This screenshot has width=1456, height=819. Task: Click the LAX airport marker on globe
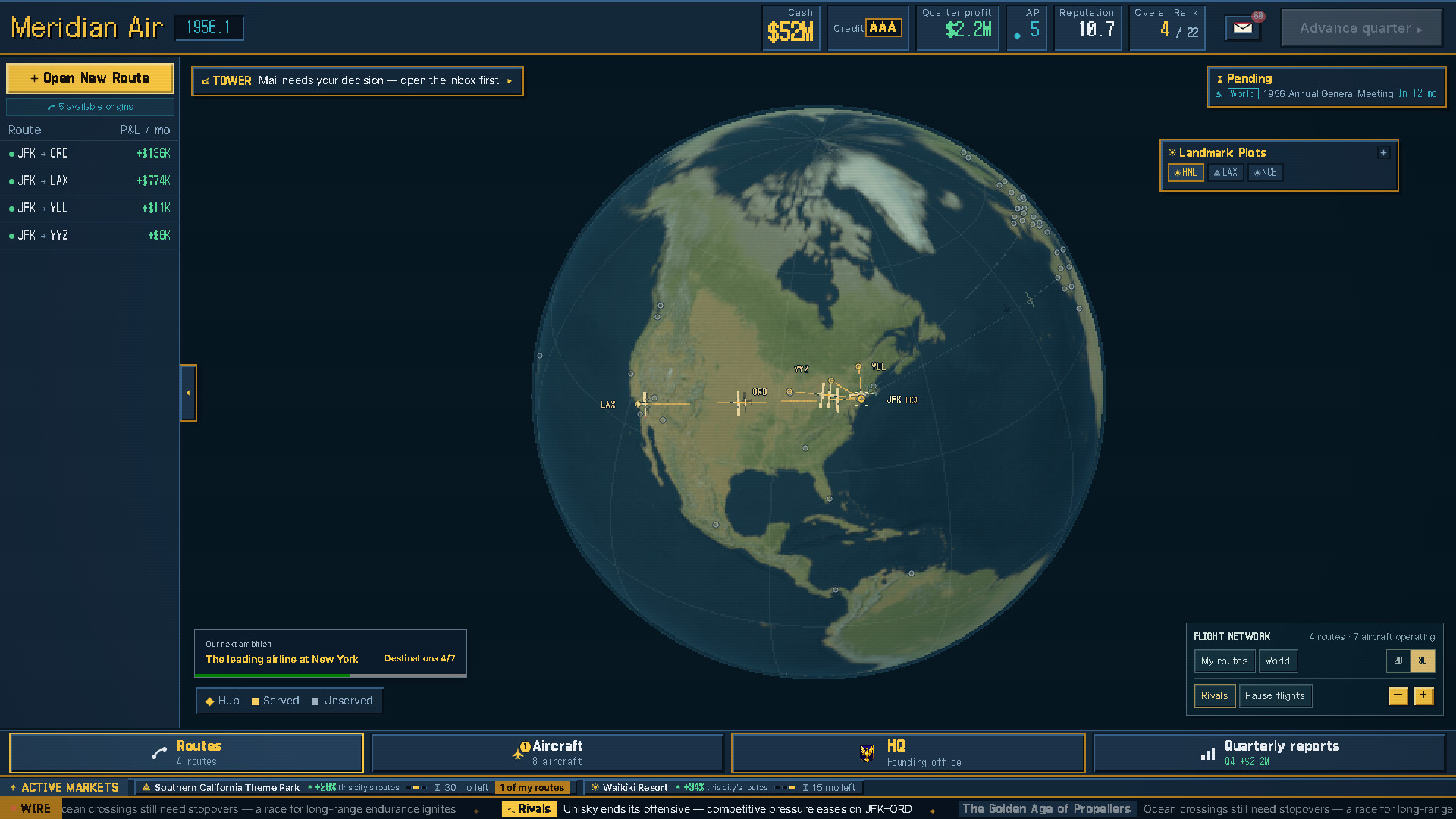pos(639,404)
